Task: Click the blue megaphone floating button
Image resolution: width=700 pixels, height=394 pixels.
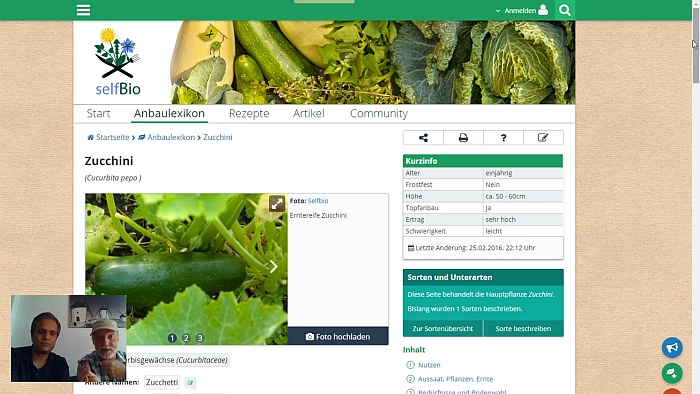Action: tap(672, 347)
